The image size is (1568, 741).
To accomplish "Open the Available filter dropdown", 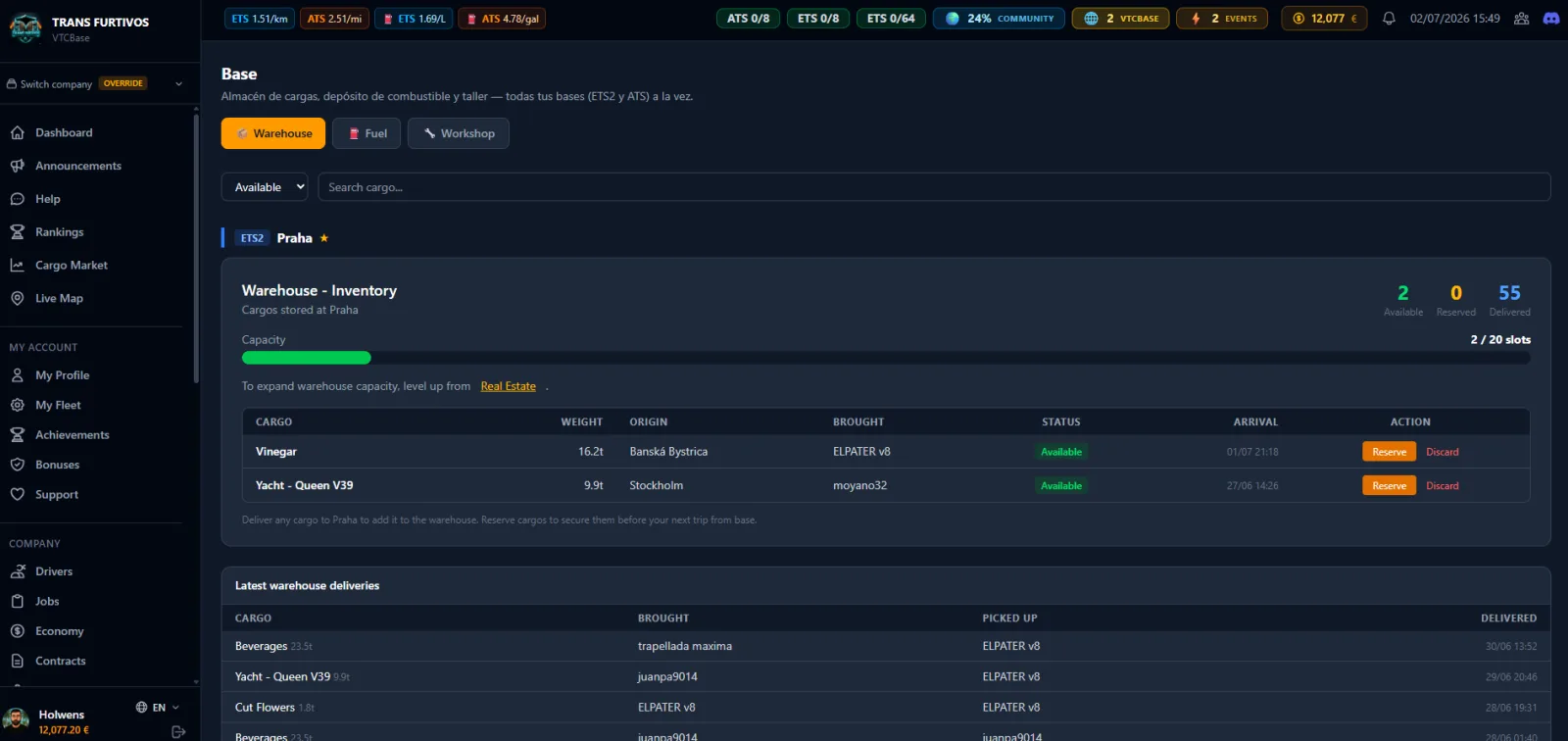I will tap(266, 187).
